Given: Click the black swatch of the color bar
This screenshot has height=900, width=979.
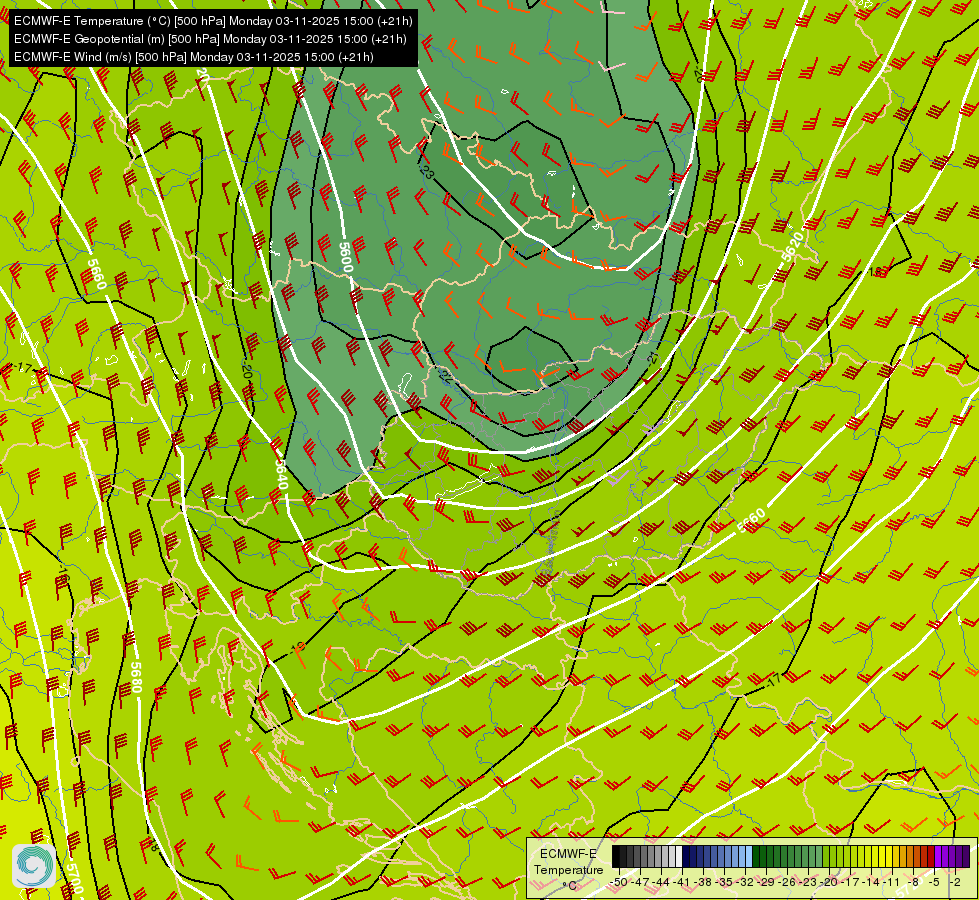Looking at the screenshot, I should coord(616,856).
